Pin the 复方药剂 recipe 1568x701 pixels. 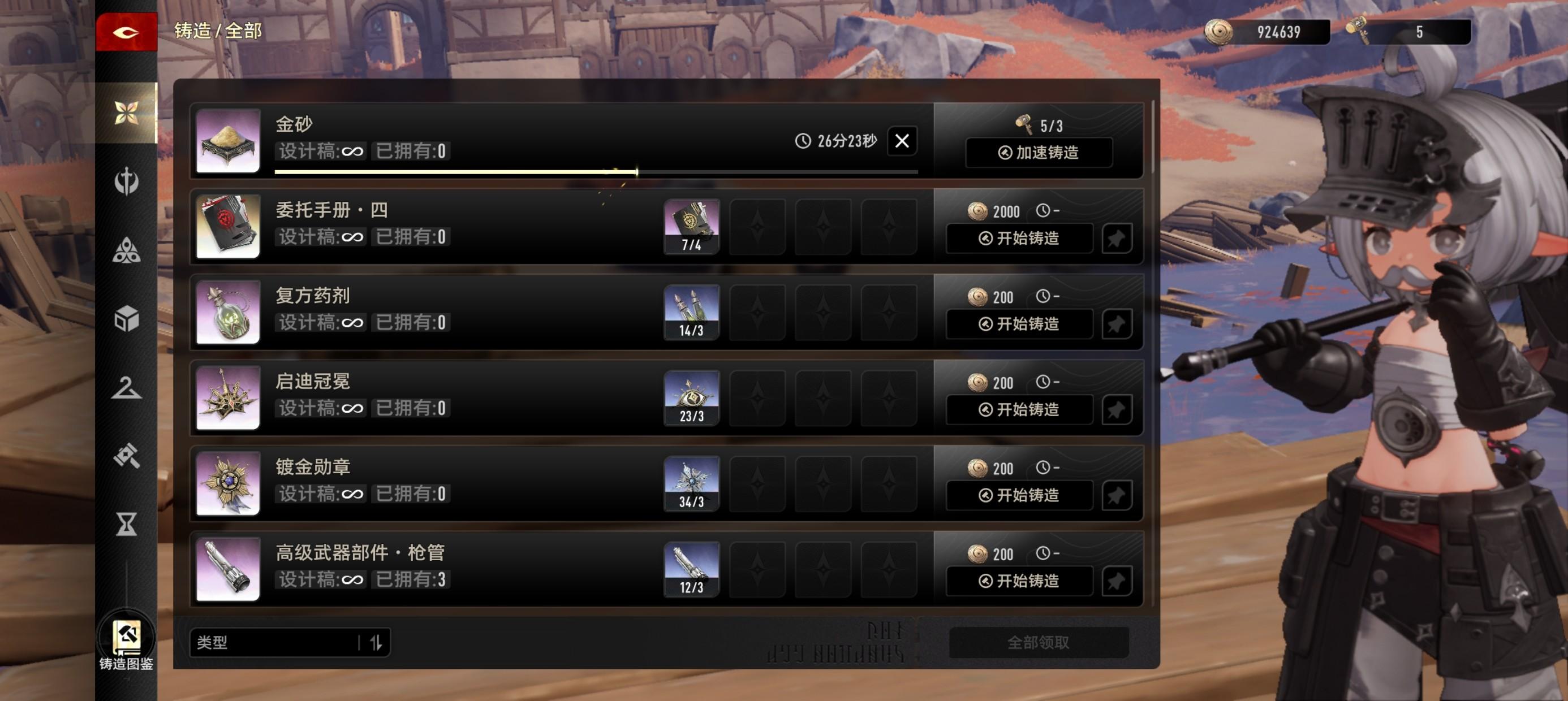[x=1117, y=324]
